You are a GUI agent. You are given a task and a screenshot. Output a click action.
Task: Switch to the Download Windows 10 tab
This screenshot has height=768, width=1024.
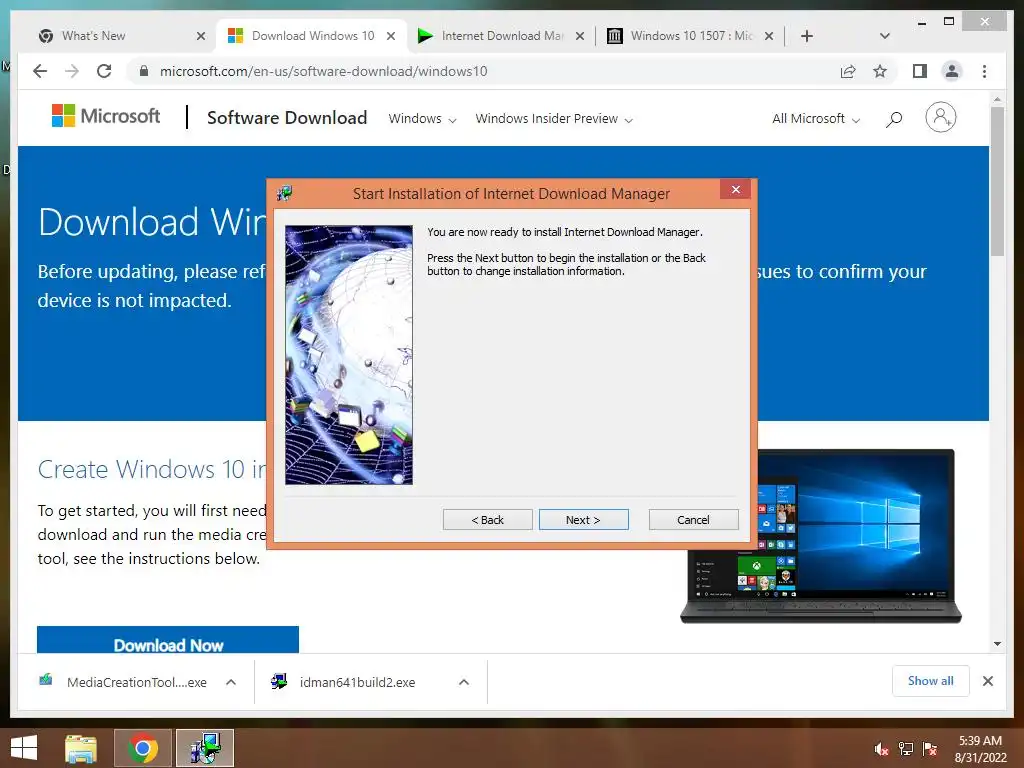coord(313,36)
